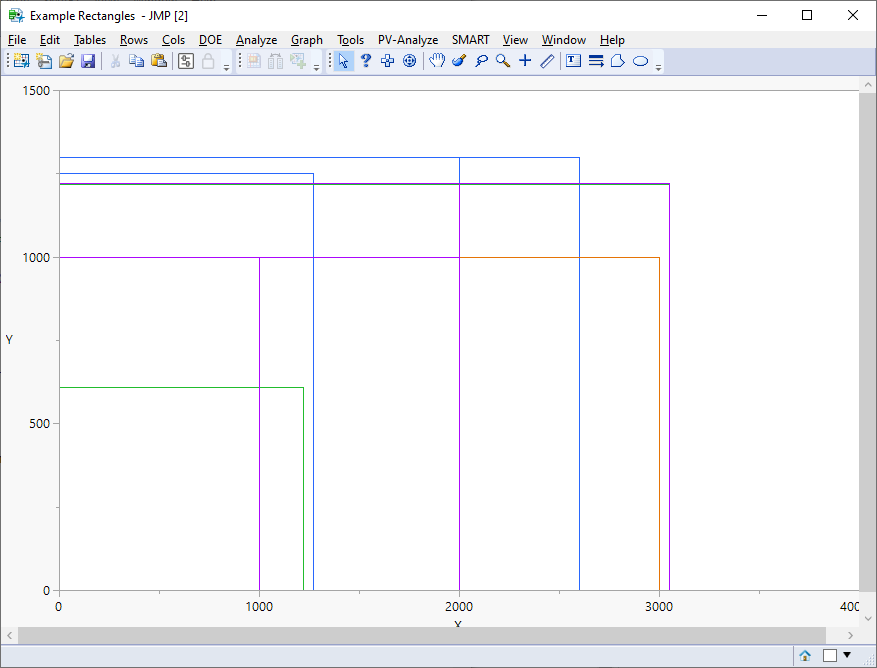Toggle the lock icon in the toolbar
Viewport: 877px width, 668px height.
(206, 61)
